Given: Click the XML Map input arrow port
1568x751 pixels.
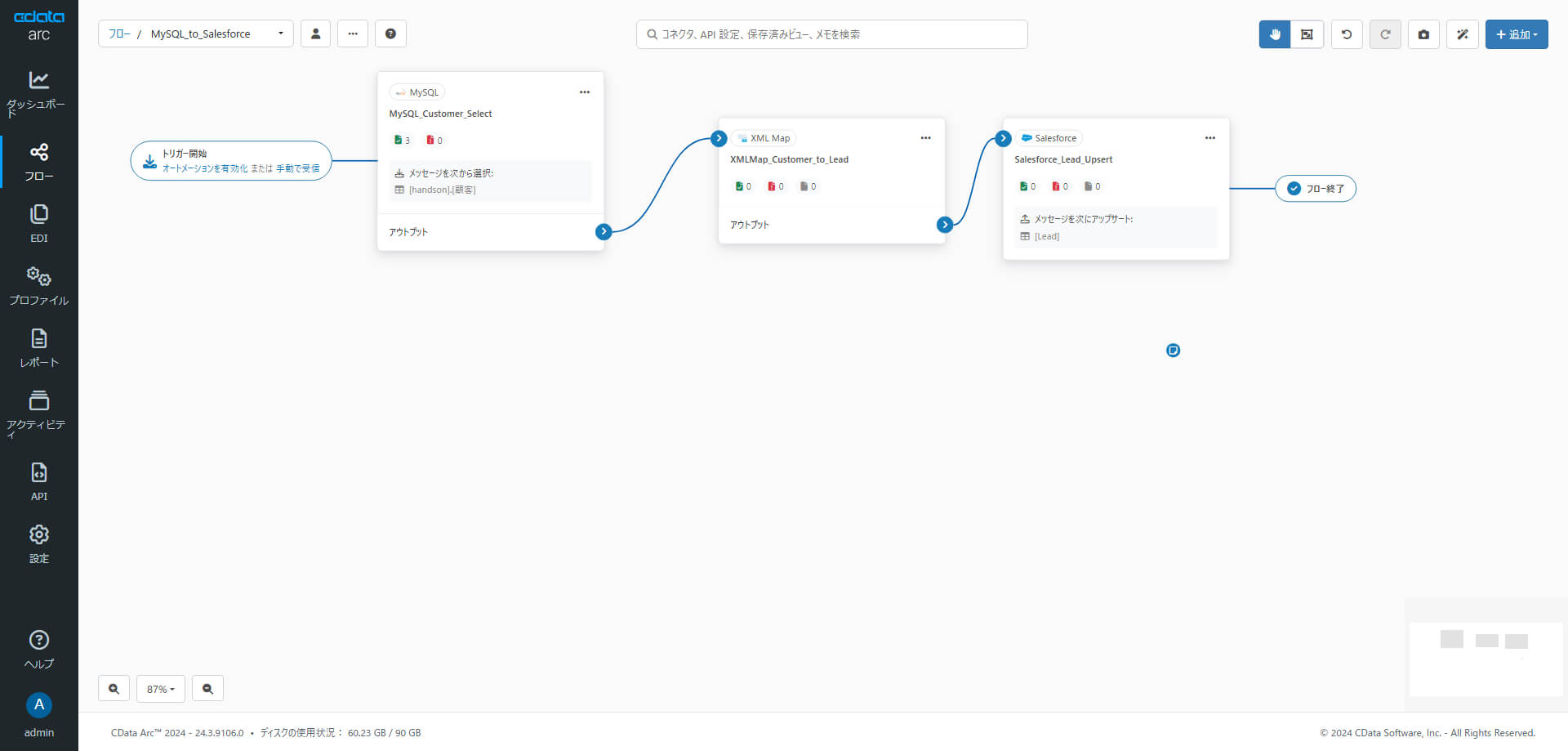Looking at the screenshot, I should 719,138.
